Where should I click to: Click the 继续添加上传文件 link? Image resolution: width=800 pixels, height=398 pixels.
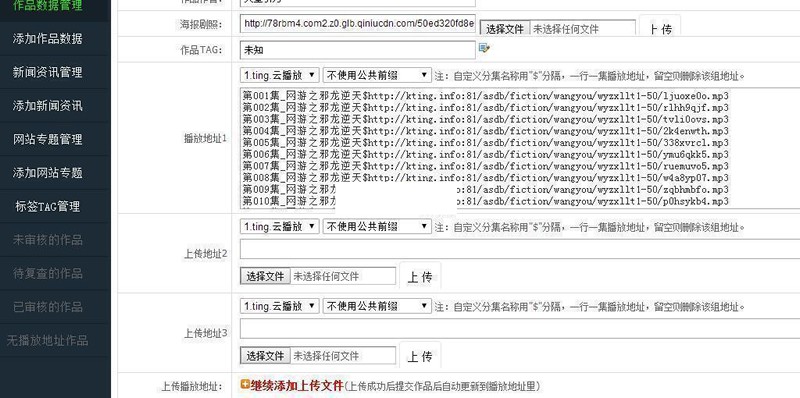click(296, 385)
